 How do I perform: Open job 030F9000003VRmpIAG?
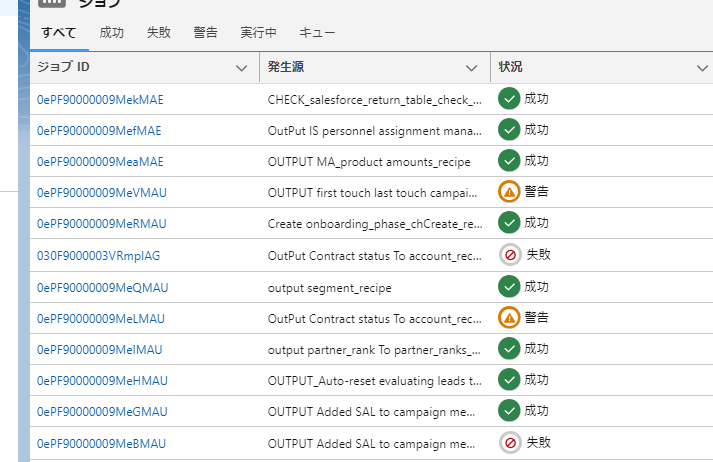[99, 256]
